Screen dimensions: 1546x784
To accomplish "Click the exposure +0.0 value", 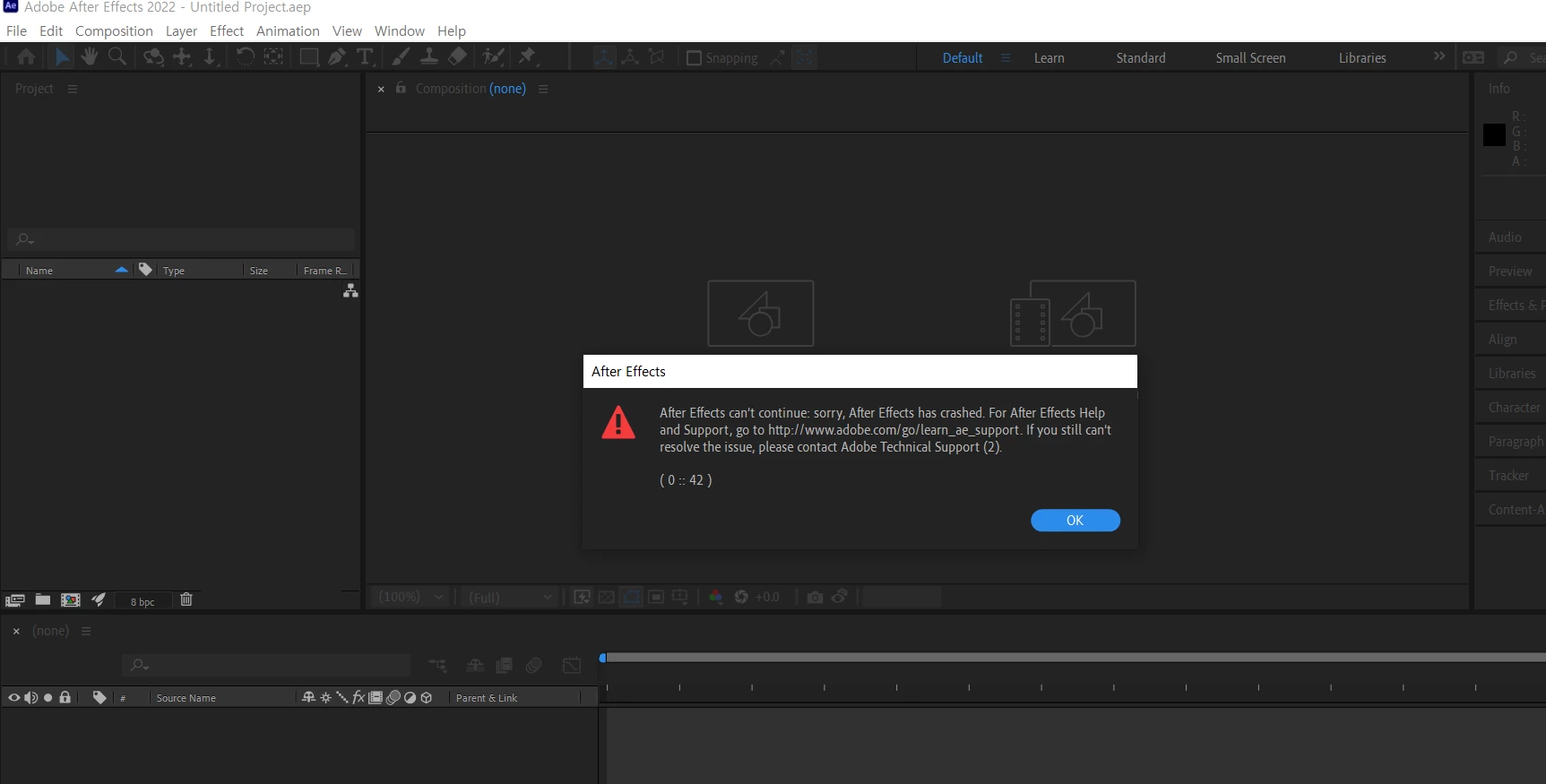I will tap(767, 597).
